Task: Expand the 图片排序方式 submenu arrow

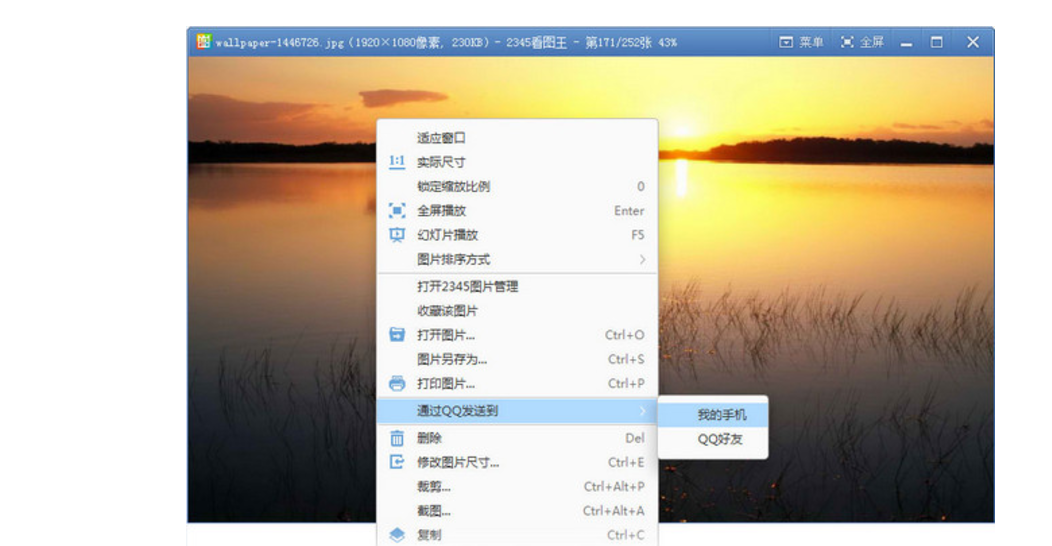Action: point(642,260)
